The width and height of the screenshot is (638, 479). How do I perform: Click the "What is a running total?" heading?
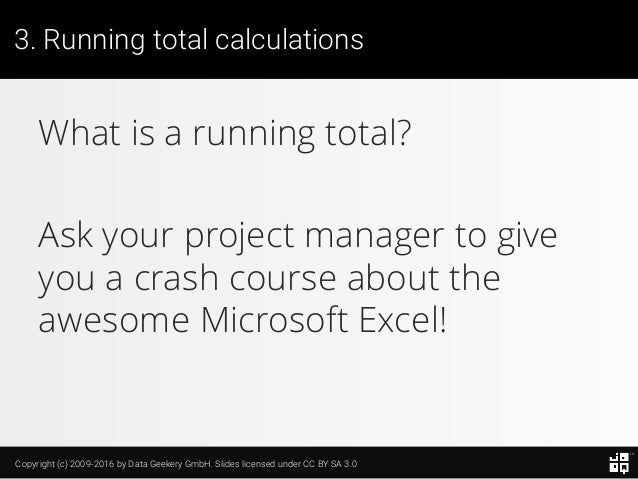click(225, 134)
